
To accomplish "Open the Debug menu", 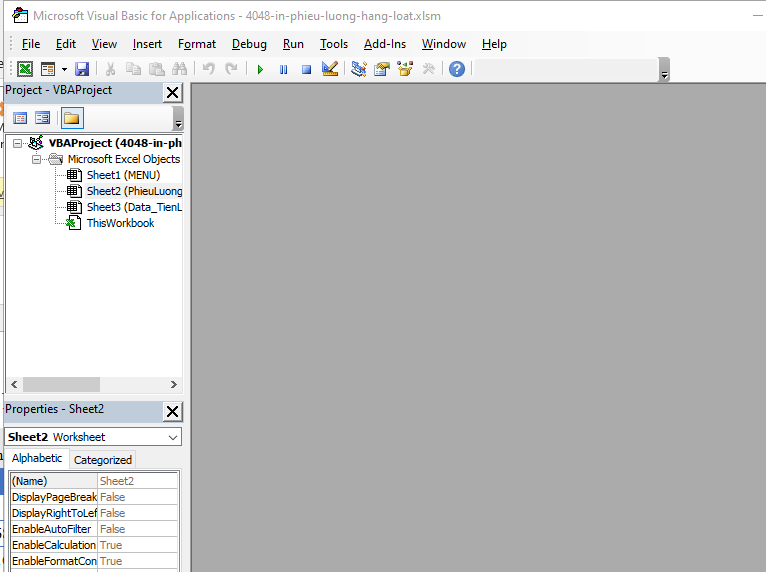I will tap(249, 44).
